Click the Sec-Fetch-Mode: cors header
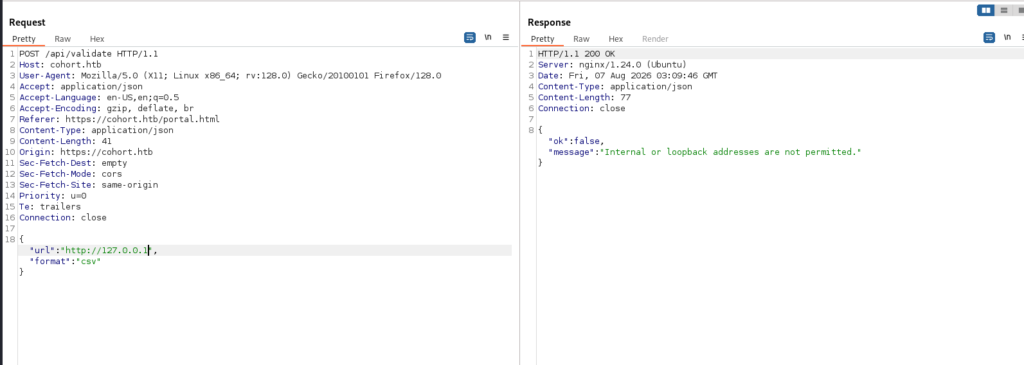This screenshot has width=1024, height=365. [71, 174]
